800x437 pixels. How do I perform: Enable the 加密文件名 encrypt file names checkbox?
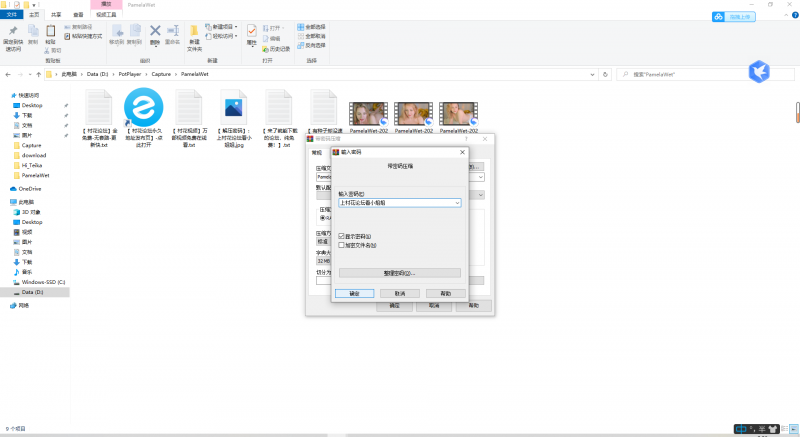(342, 244)
